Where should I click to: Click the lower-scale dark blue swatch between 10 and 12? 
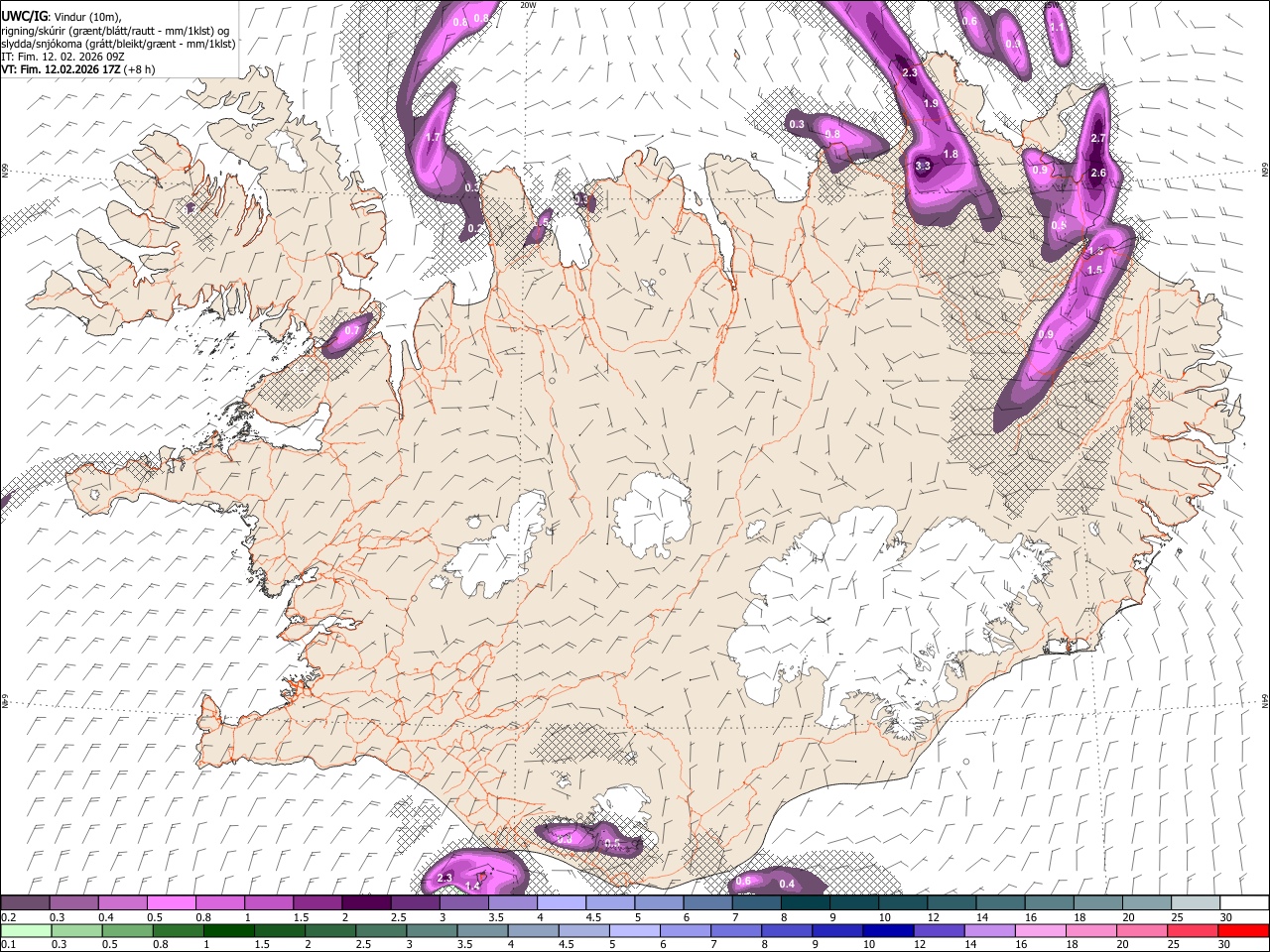click(x=888, y=930)
